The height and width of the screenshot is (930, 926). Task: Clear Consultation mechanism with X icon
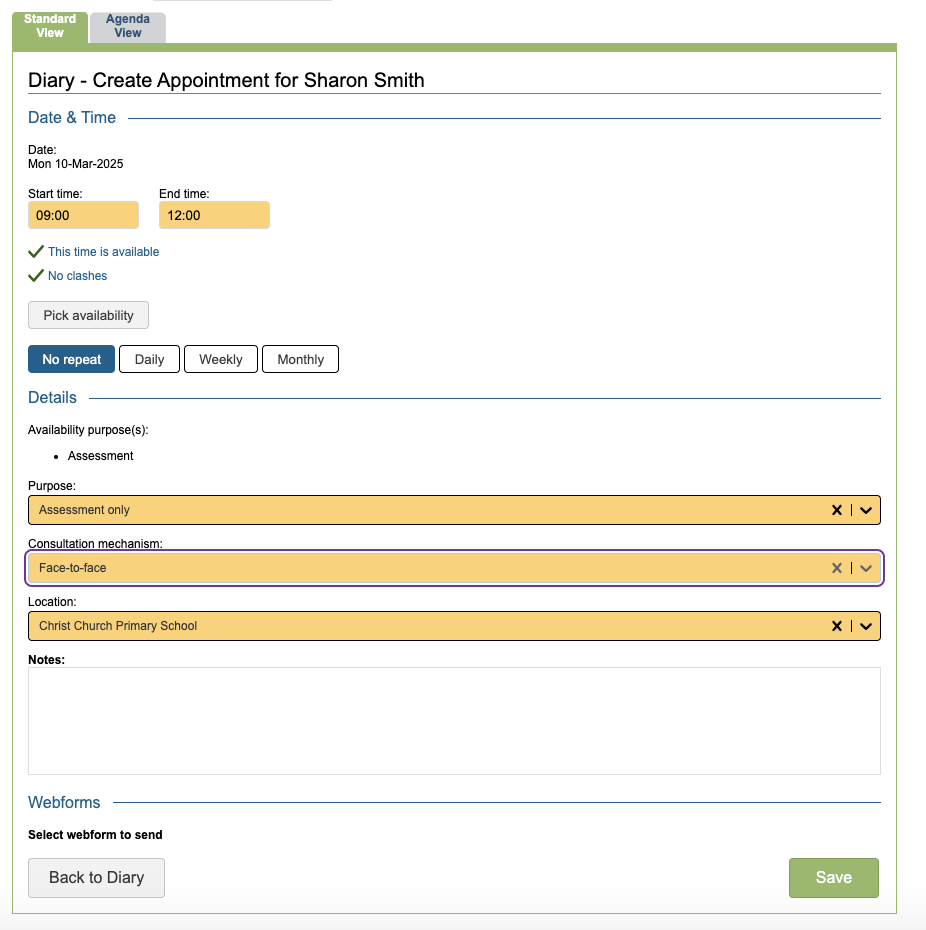837,568
